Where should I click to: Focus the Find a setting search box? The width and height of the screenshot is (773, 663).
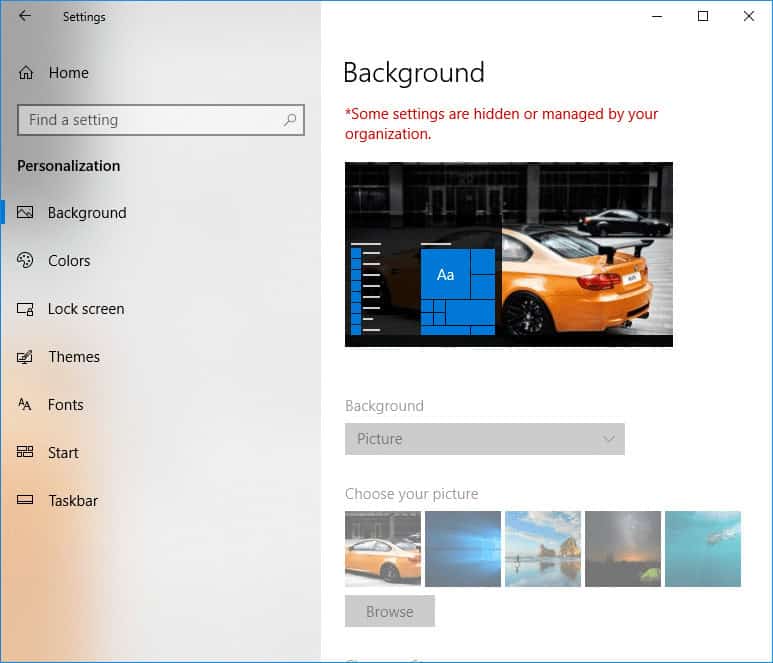[150, 120]
